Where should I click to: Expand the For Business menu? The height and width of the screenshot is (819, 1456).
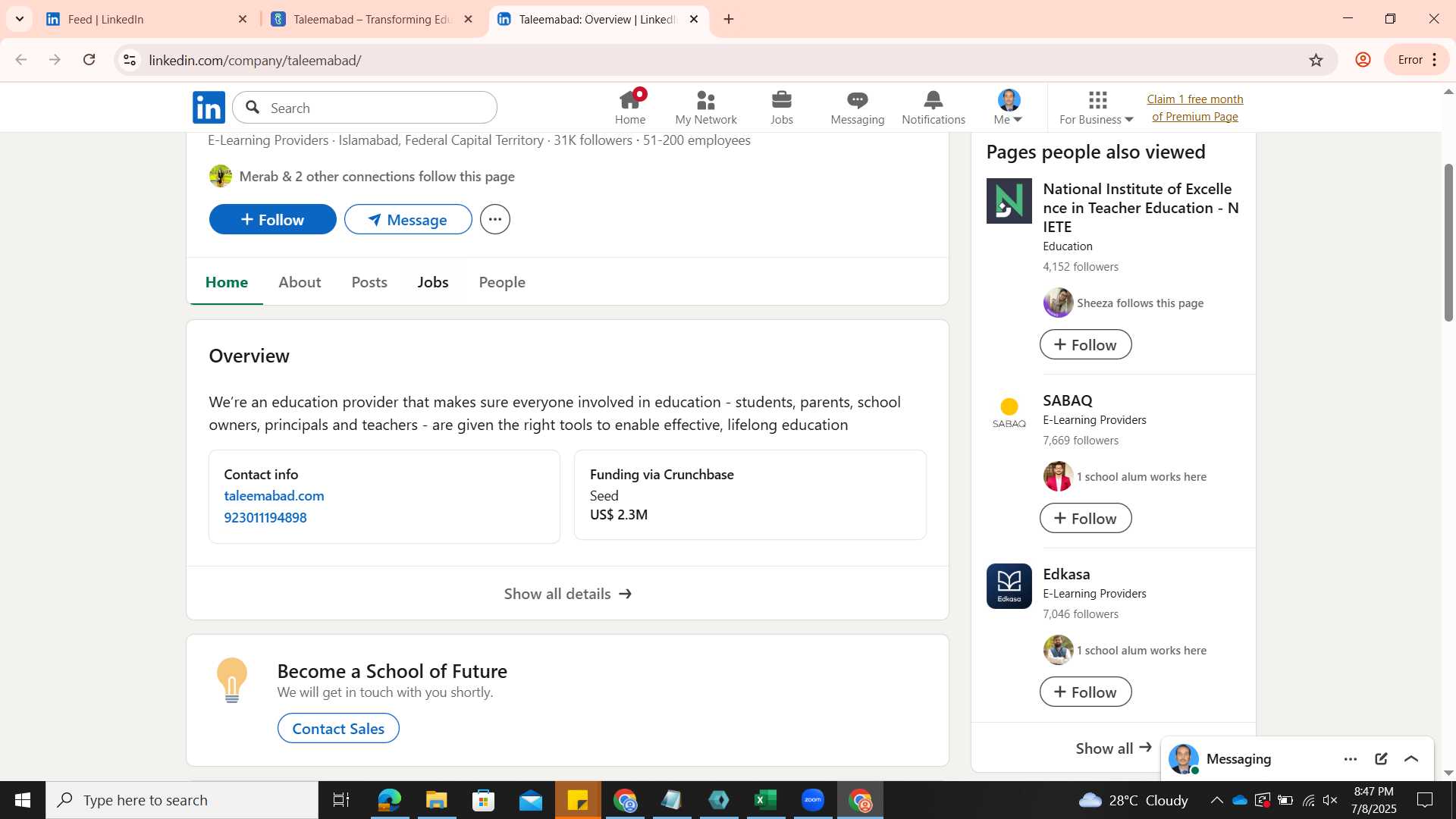coord(1097,107)
